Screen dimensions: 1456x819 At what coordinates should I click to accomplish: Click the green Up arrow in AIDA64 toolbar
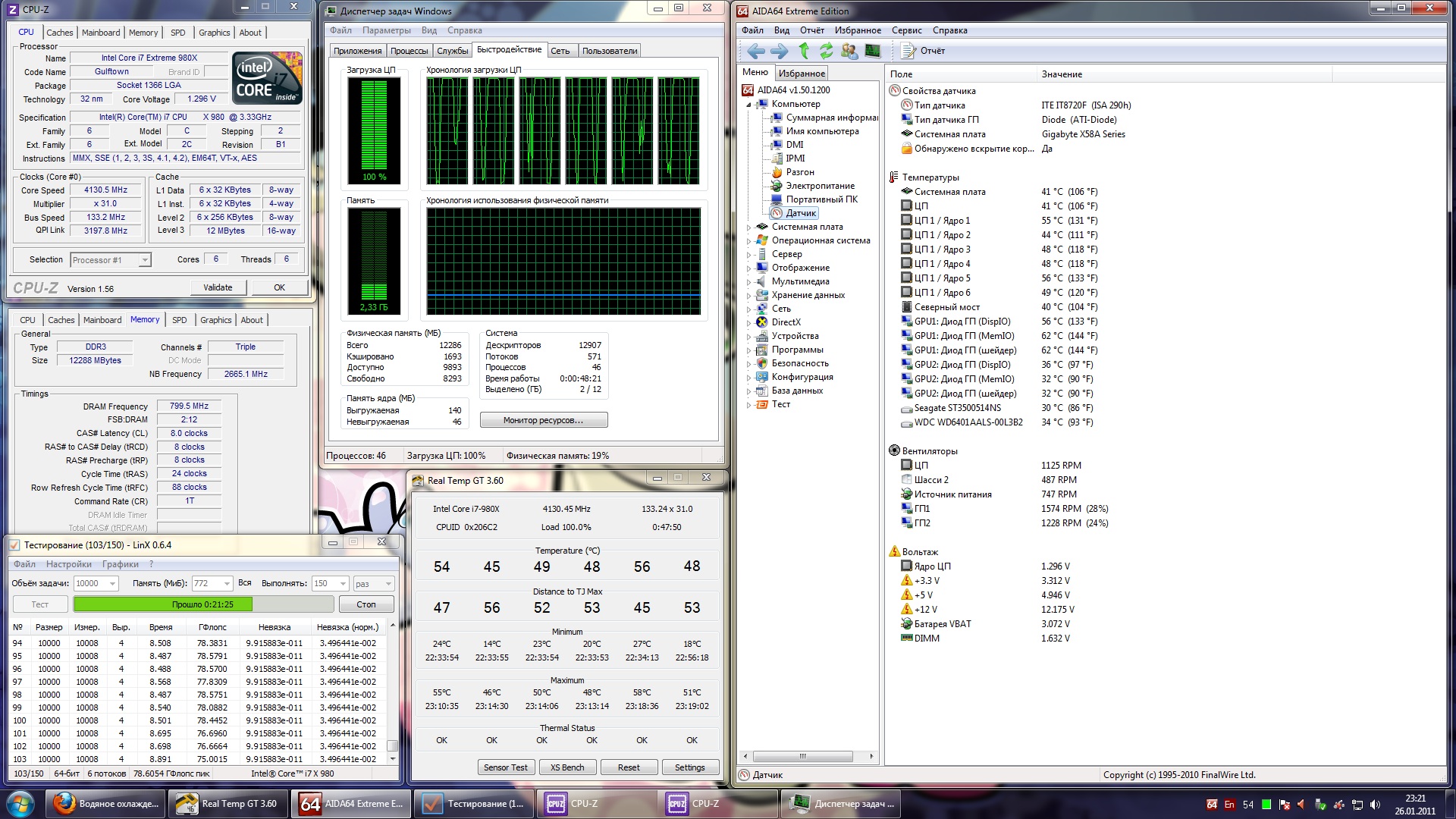click(x=804, y=51)
